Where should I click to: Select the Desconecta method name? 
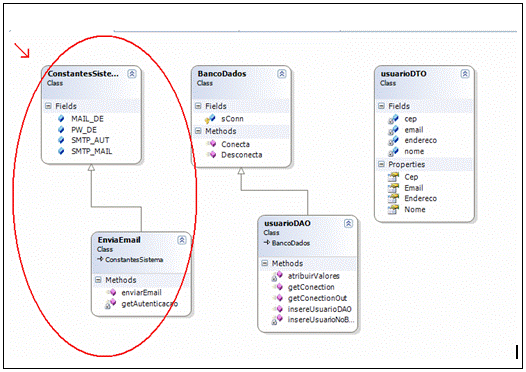click(x=242, y=155)
